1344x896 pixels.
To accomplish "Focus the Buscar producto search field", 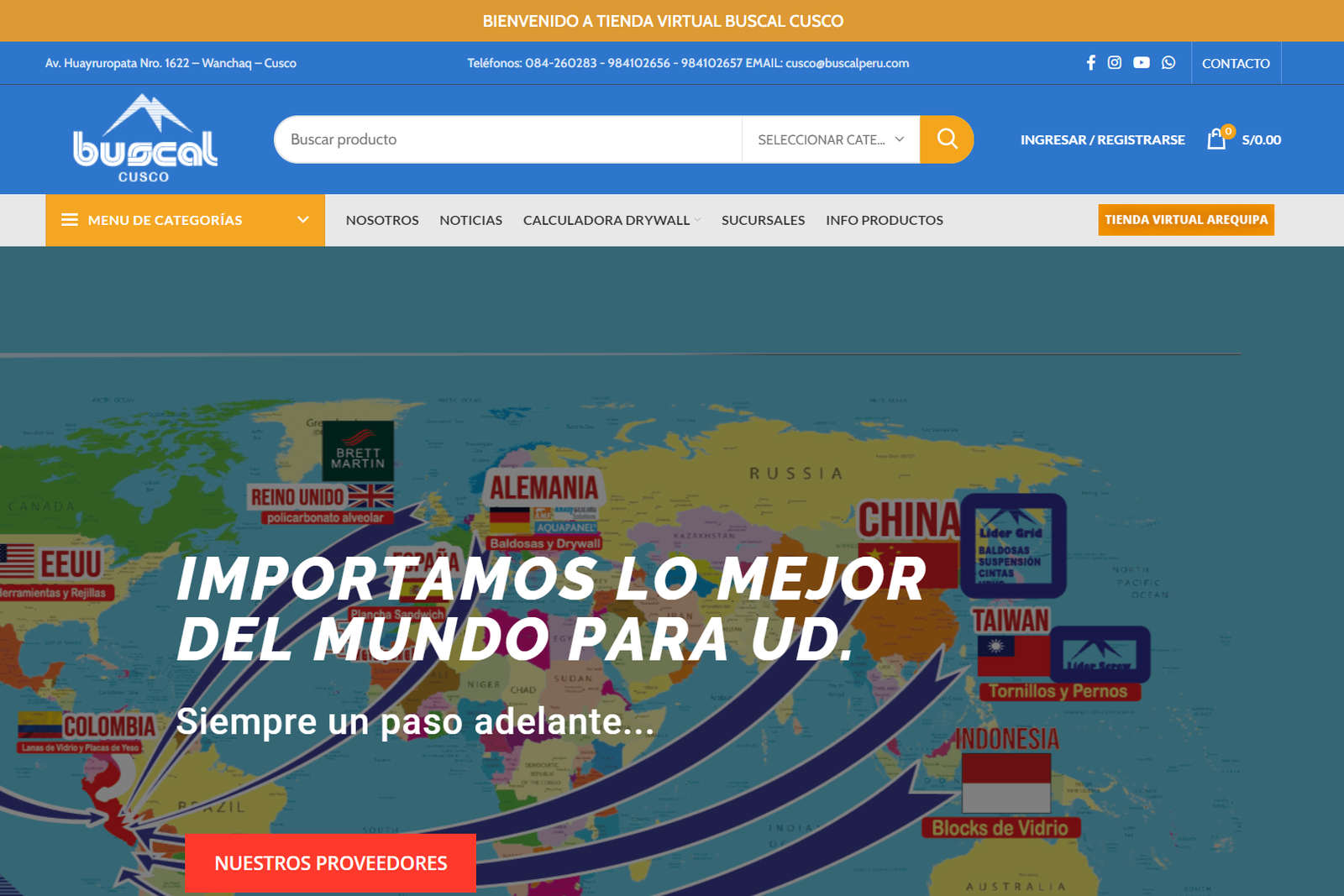I will coord(508,139).
